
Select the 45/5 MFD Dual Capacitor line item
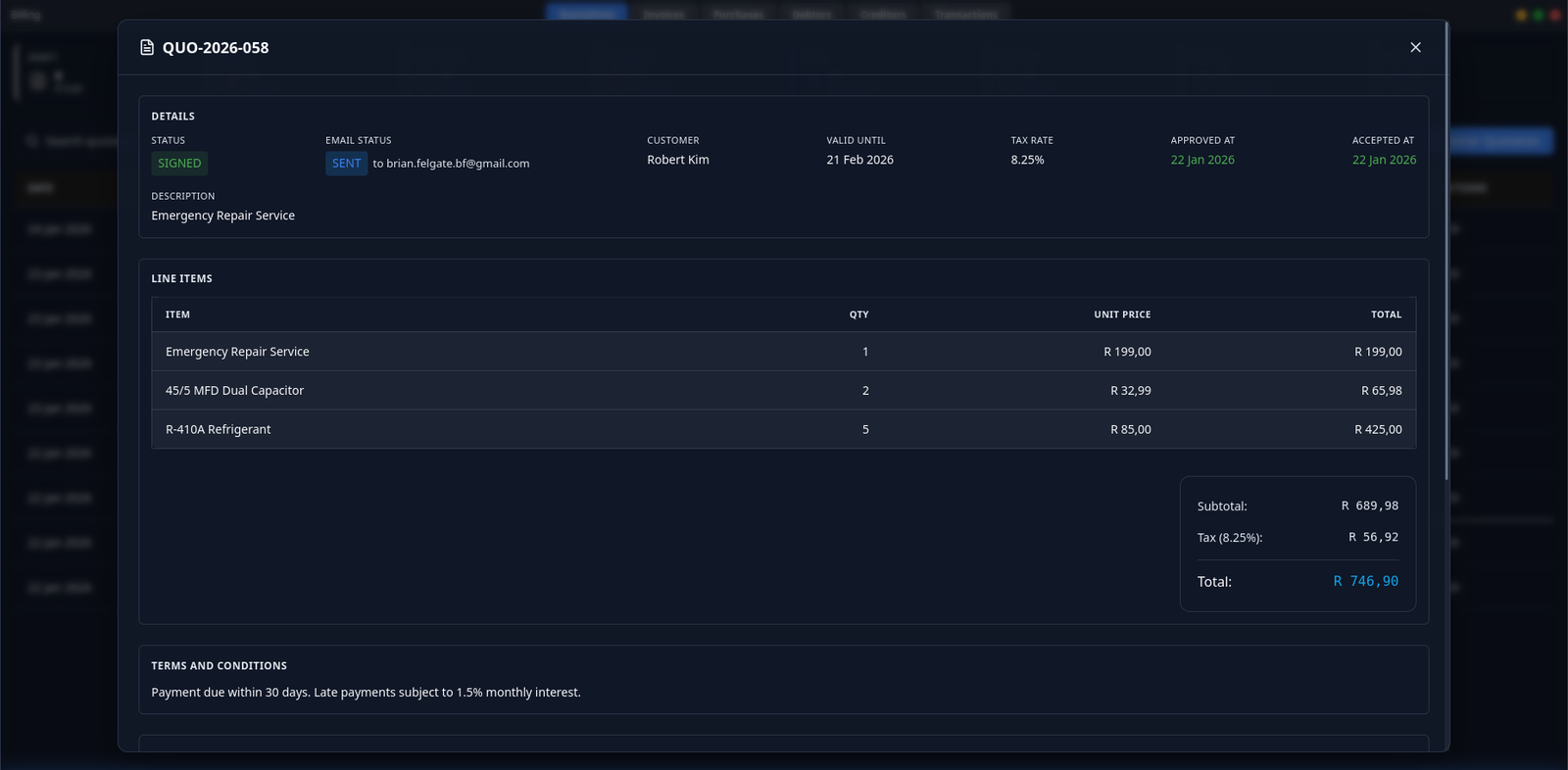pyautogui.click(x=783, y=390)
